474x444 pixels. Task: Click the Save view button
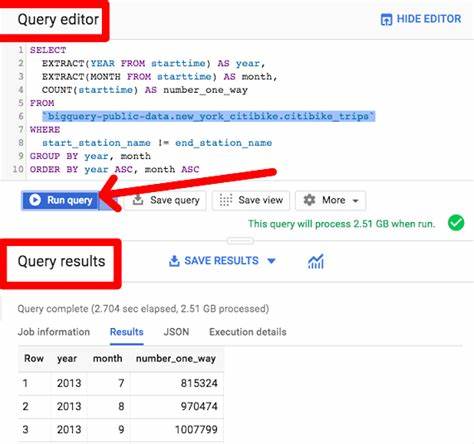251,200
